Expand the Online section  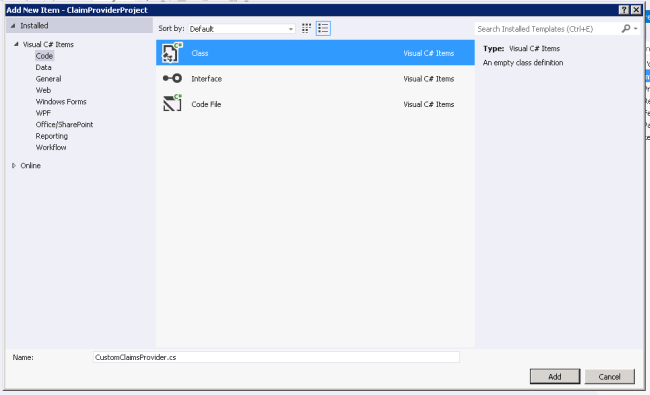(14, 165)
